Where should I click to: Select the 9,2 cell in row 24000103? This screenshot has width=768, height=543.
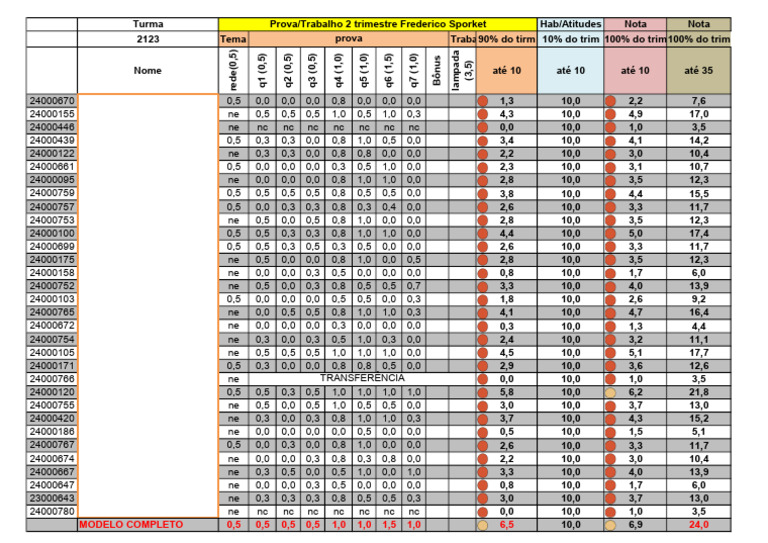(x=698, y=299)
